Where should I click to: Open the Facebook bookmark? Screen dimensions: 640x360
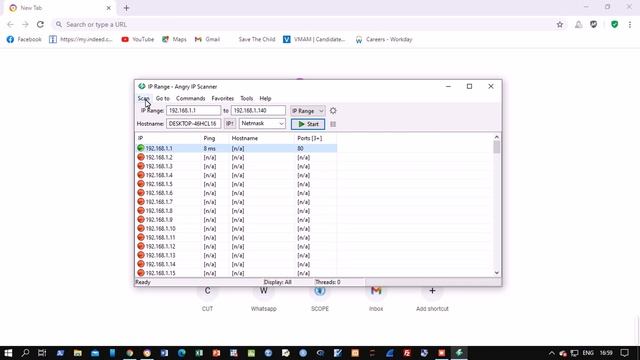tap(24, 39)
